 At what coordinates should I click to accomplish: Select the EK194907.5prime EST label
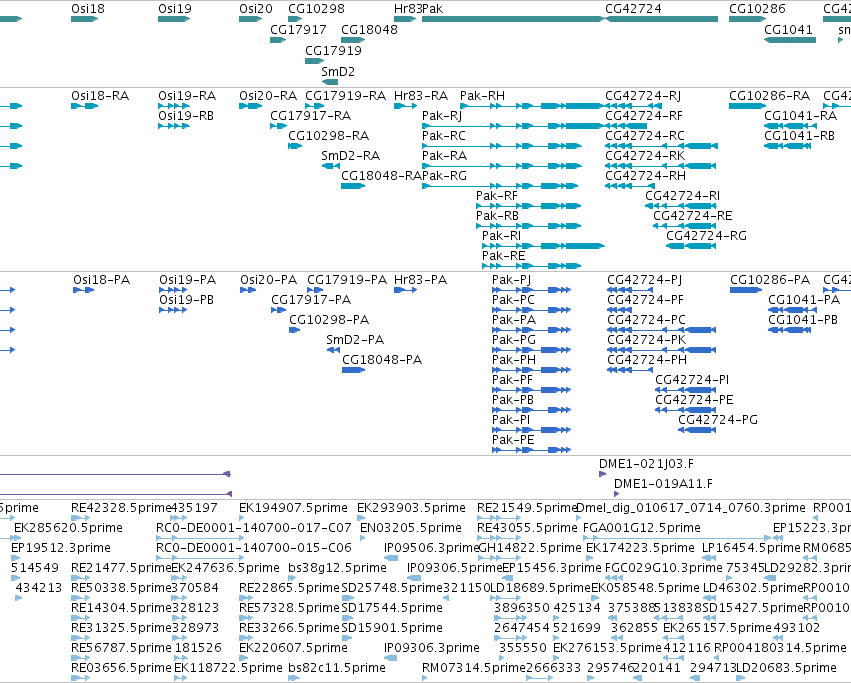point(293,508)
